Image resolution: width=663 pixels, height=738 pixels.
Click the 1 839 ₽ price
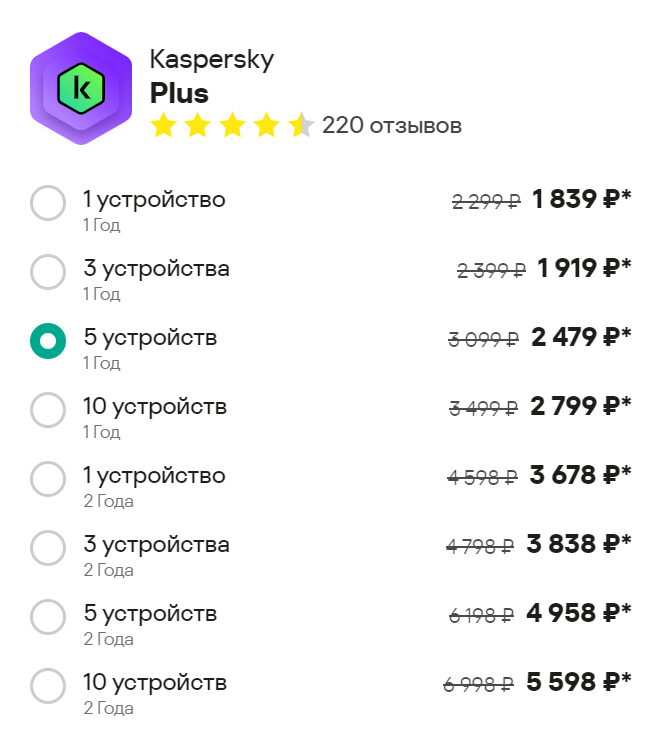pos(582,199)
